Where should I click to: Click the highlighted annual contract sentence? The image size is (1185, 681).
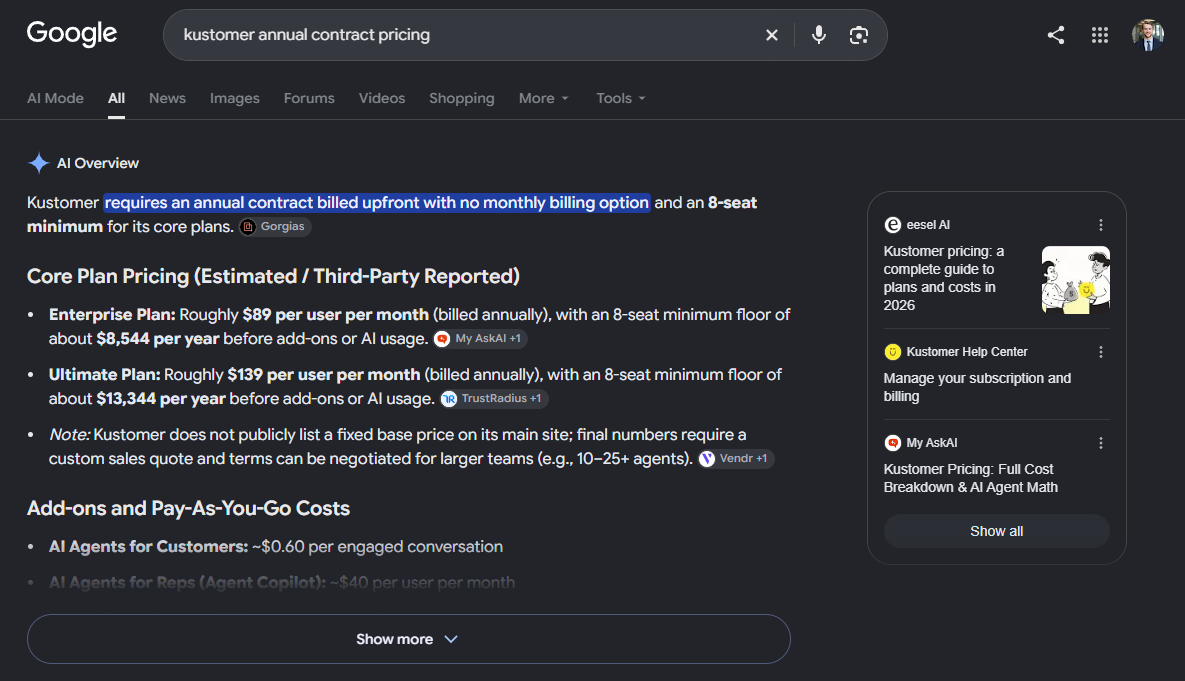[x=376, y=203]
